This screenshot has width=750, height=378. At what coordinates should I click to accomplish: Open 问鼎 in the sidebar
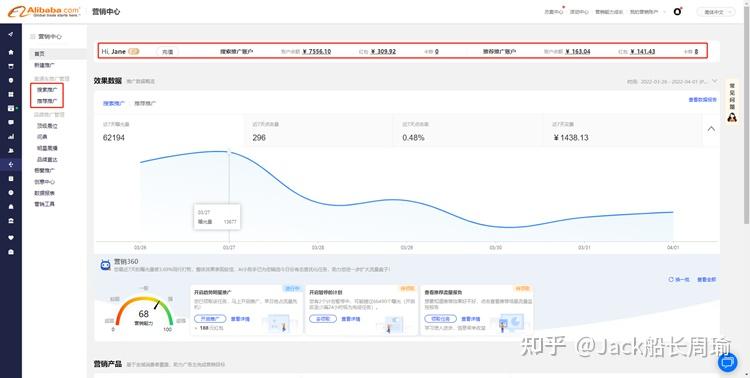click(42, 137)
